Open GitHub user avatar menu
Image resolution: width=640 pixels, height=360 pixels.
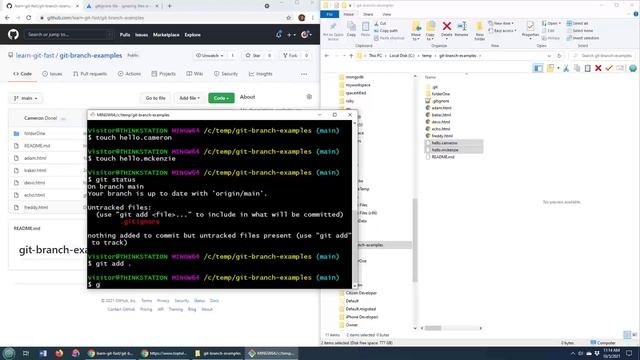[x=306, y=35]
